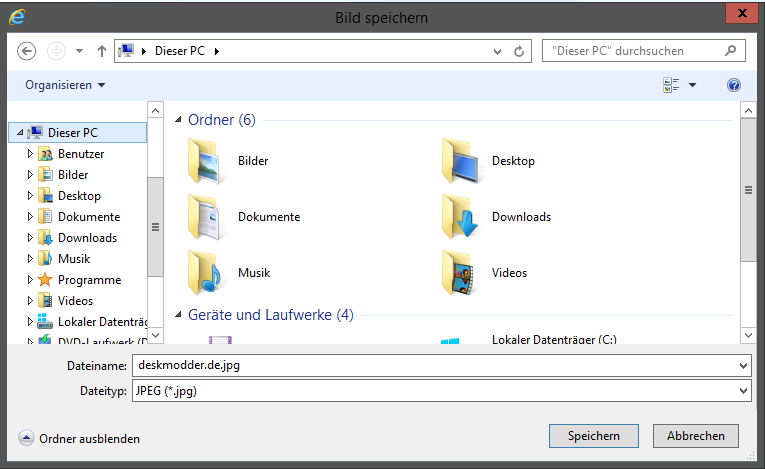The height and width of the screenshot is (469, 765).
Task: Open the Musik folder icon
Action: [x=205, y=273]
